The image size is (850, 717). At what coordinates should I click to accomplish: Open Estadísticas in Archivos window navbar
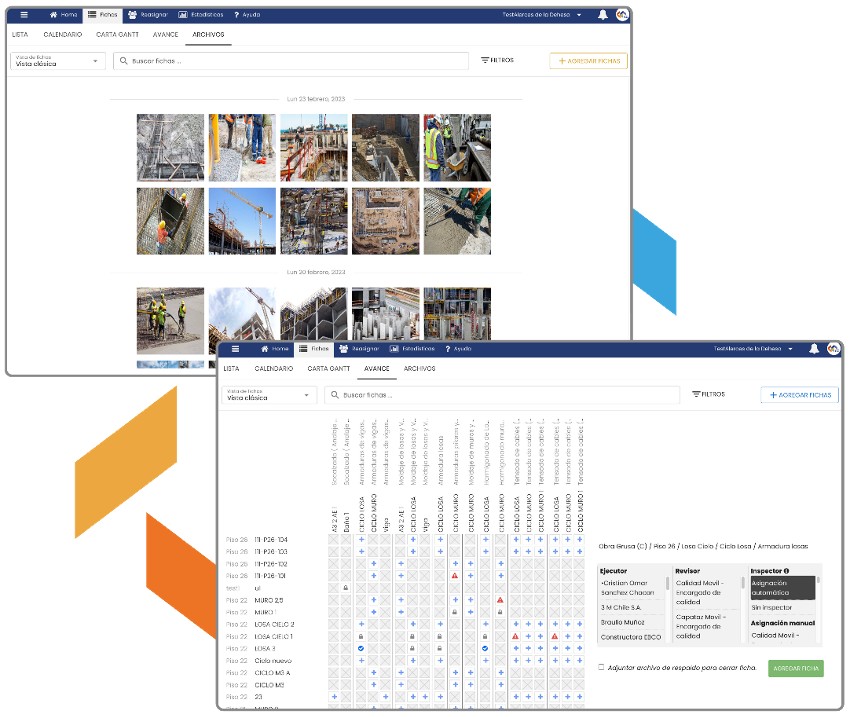click(201, 15)
